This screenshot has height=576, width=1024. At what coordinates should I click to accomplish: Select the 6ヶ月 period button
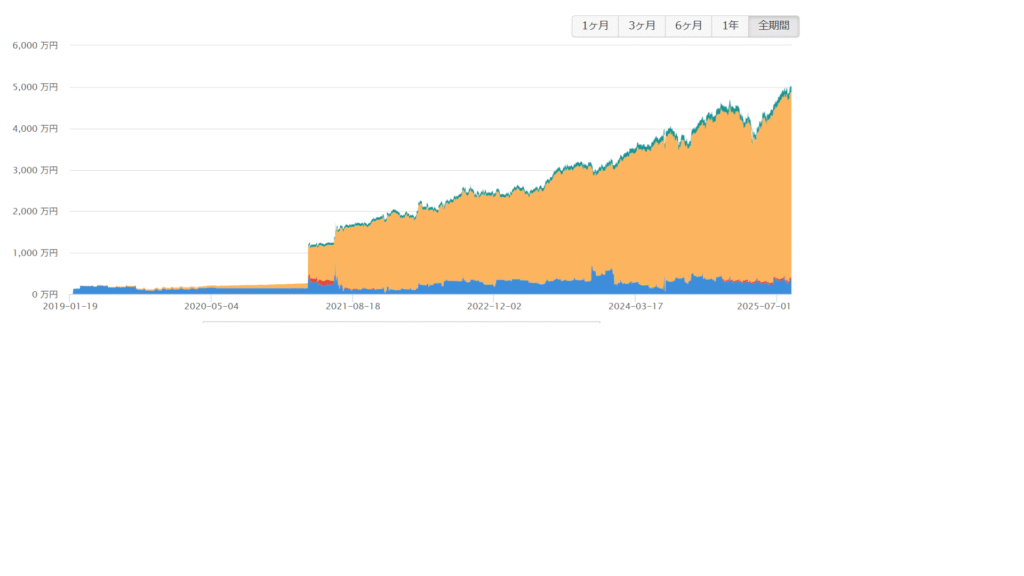pyautogui.click(x=688, y=26)
